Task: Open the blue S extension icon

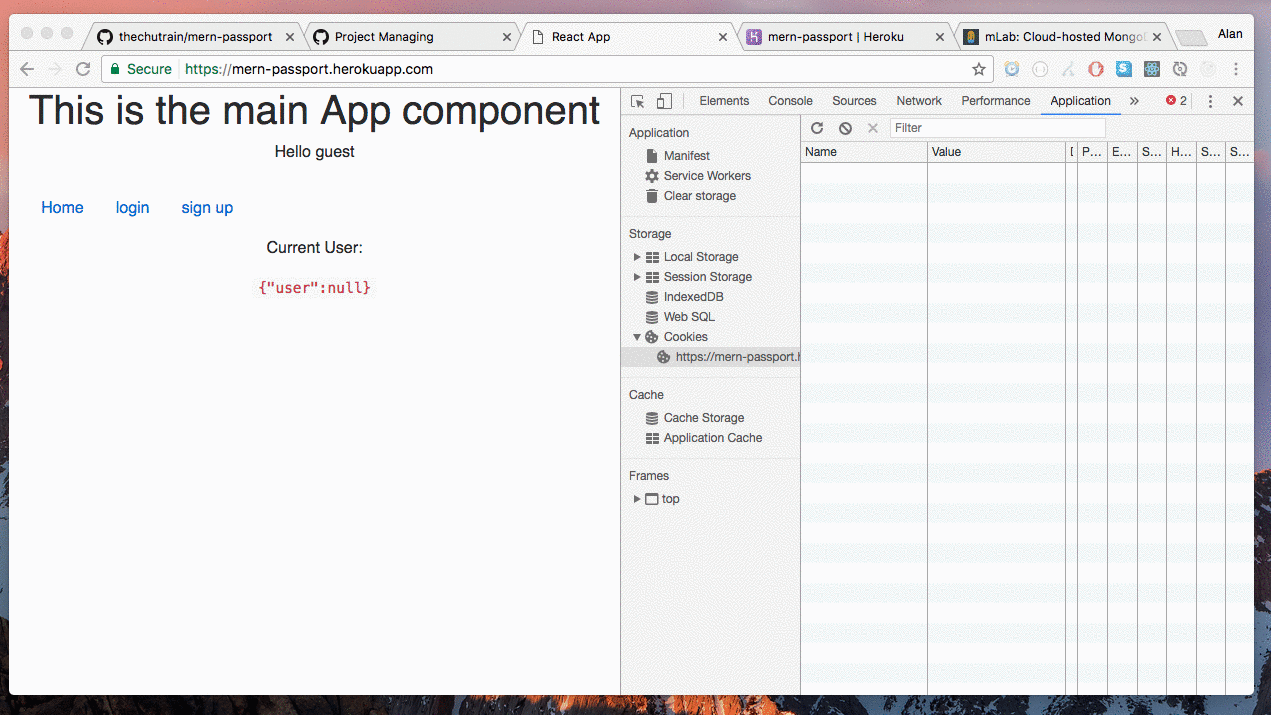Action: tap(1124, 69)
